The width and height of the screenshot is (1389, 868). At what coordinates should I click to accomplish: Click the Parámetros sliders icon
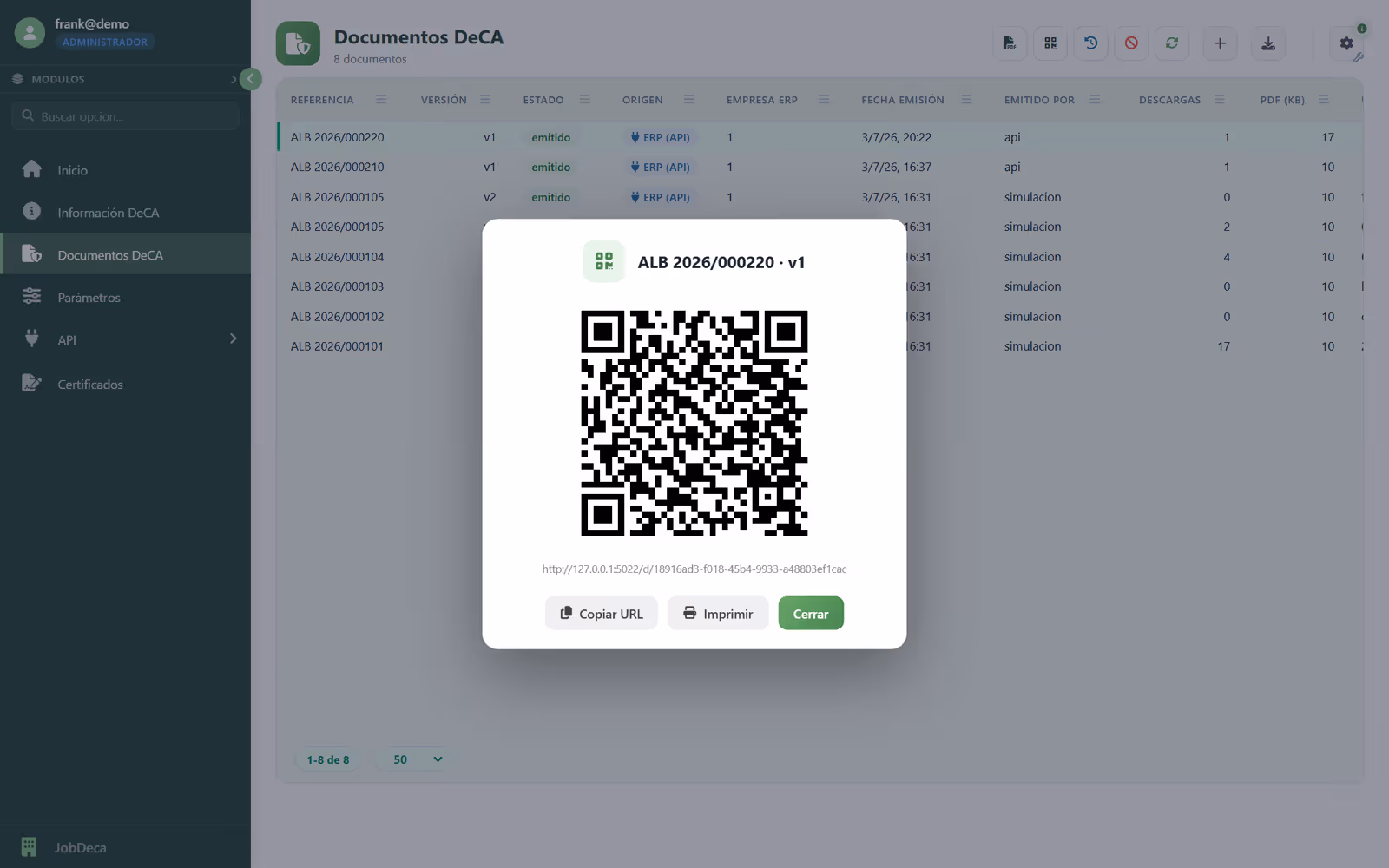pos(32,296)
